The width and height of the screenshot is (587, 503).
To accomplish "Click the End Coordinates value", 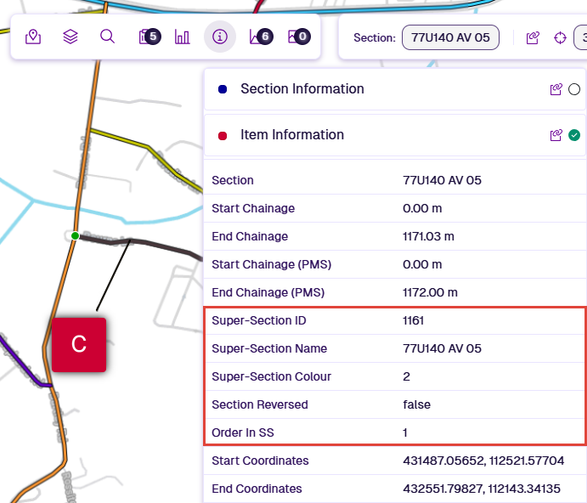I will 481,489.
